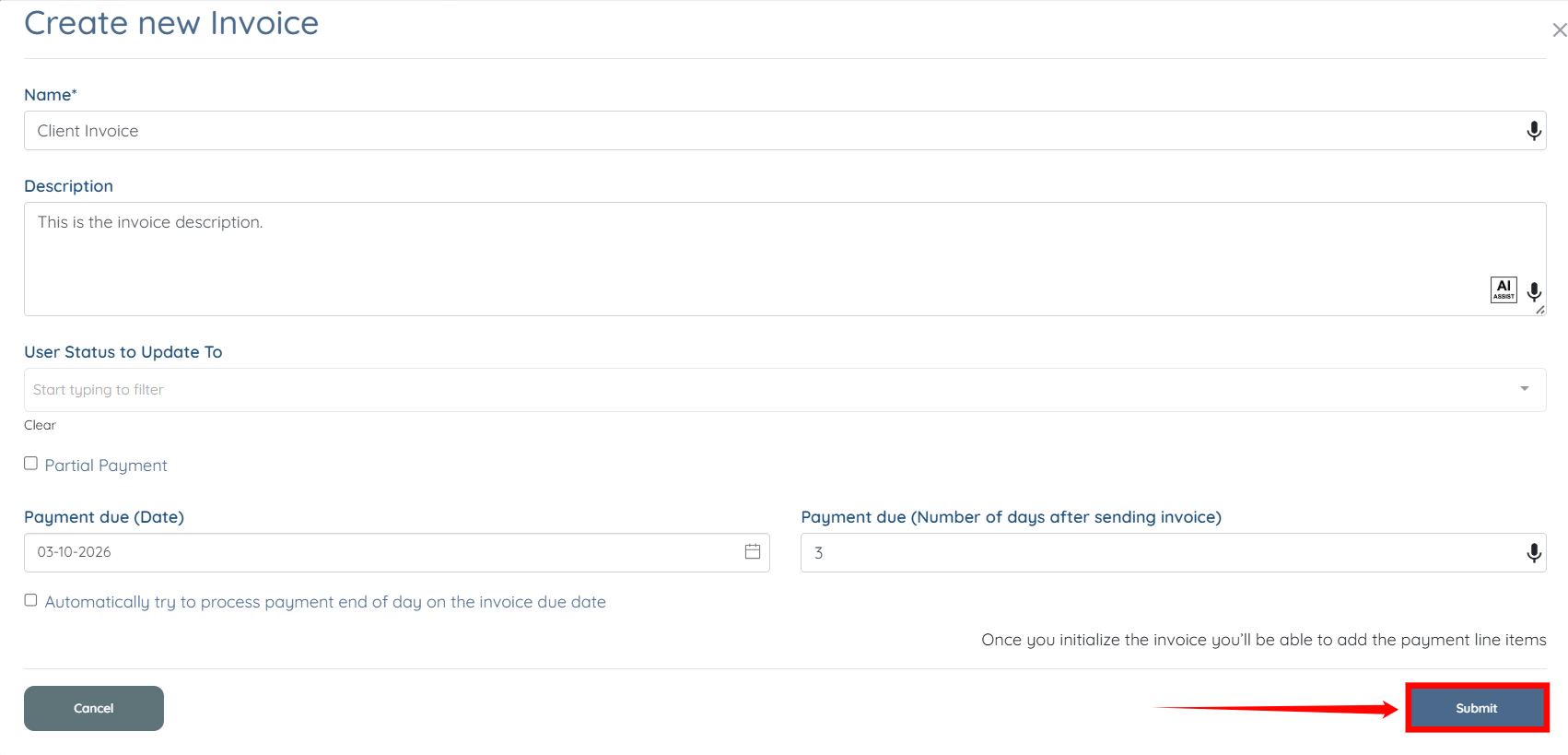Click the Description field microphone icon

[x=1533, y=291]
